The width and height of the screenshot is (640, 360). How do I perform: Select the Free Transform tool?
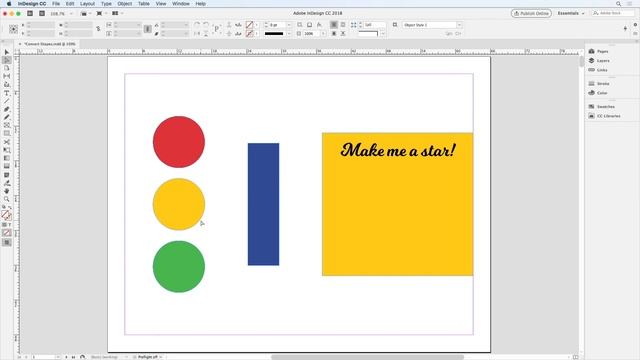point(7,150)
